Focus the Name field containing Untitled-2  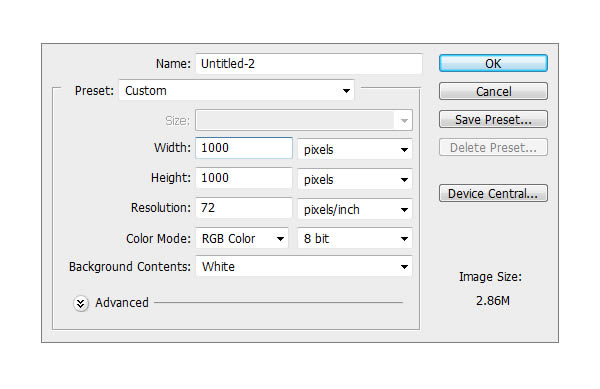(309, 63)
